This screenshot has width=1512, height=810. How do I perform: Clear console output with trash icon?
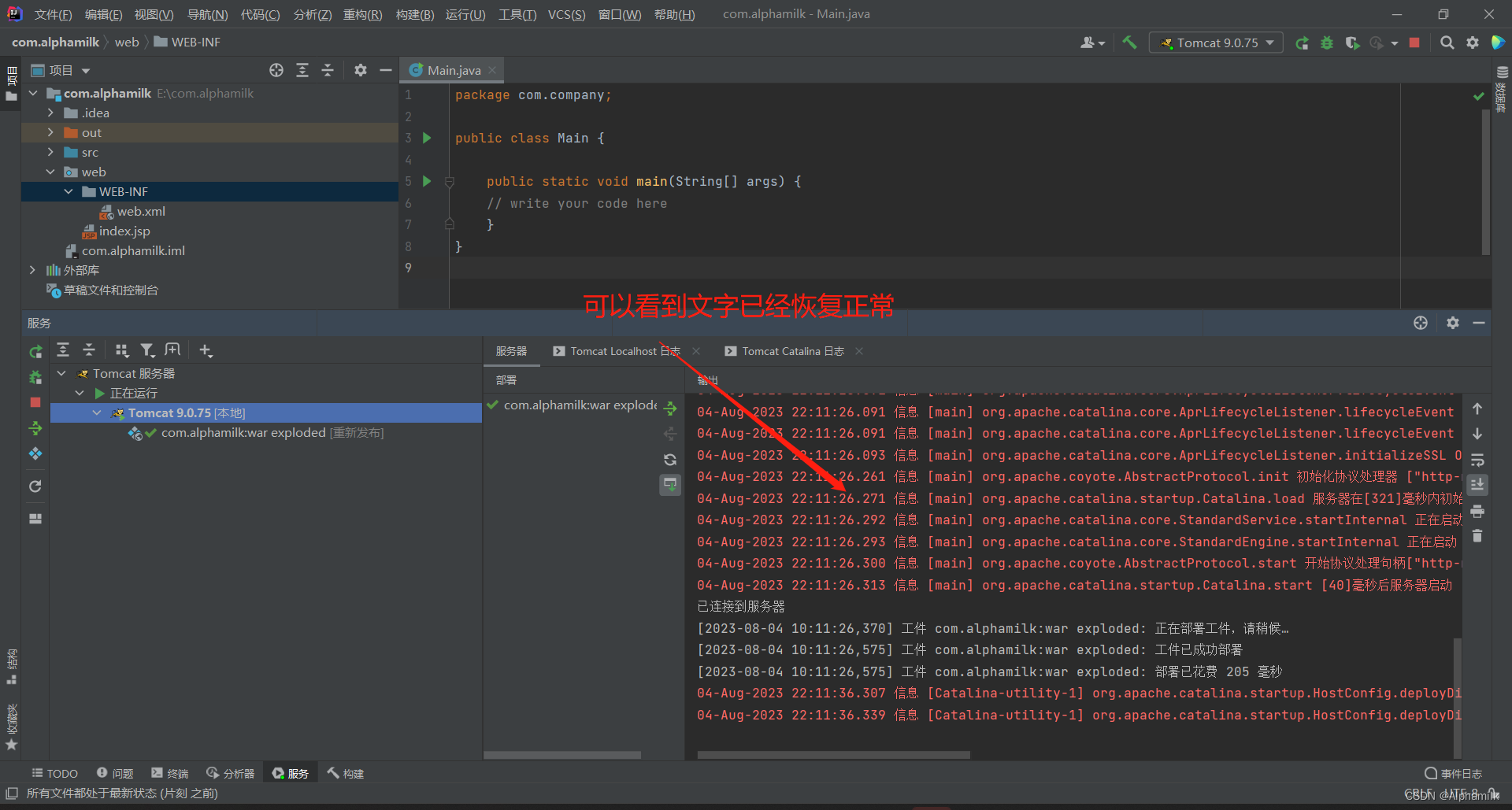pyautogui.click(x=1477, y=536)
